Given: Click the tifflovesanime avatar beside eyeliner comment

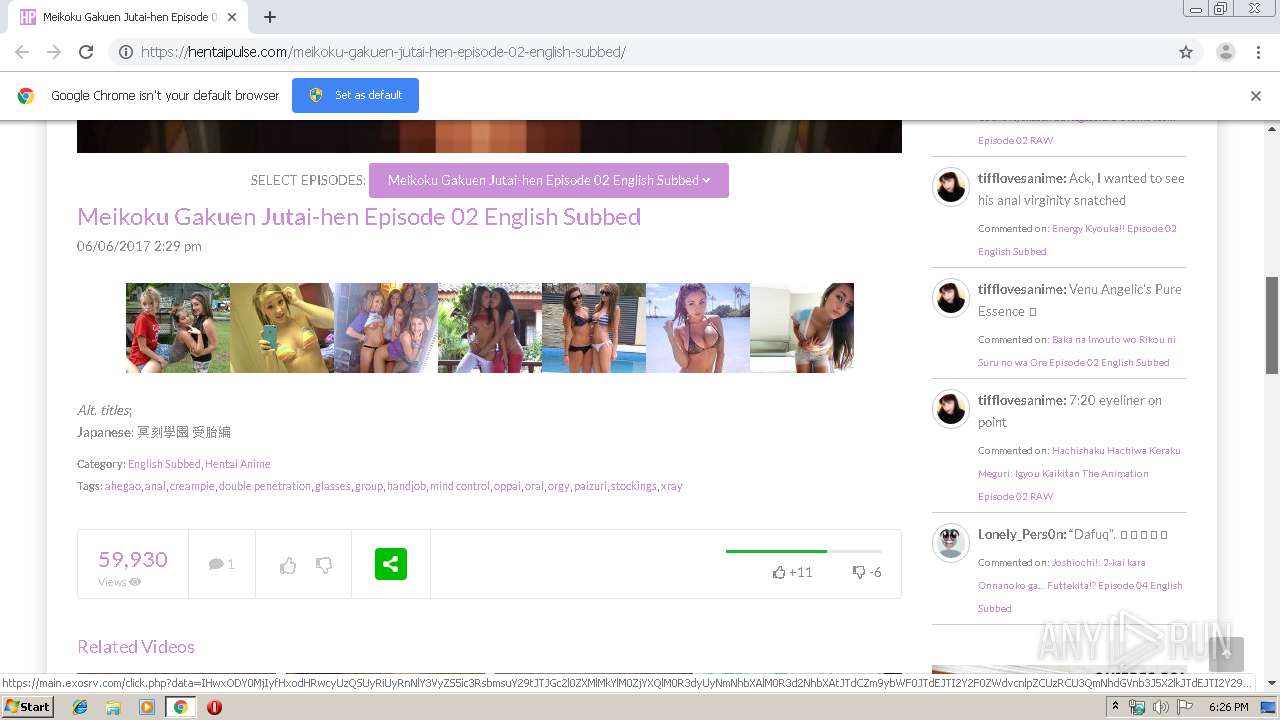Looking at the screenshot, I should click(x=951, y=408).
